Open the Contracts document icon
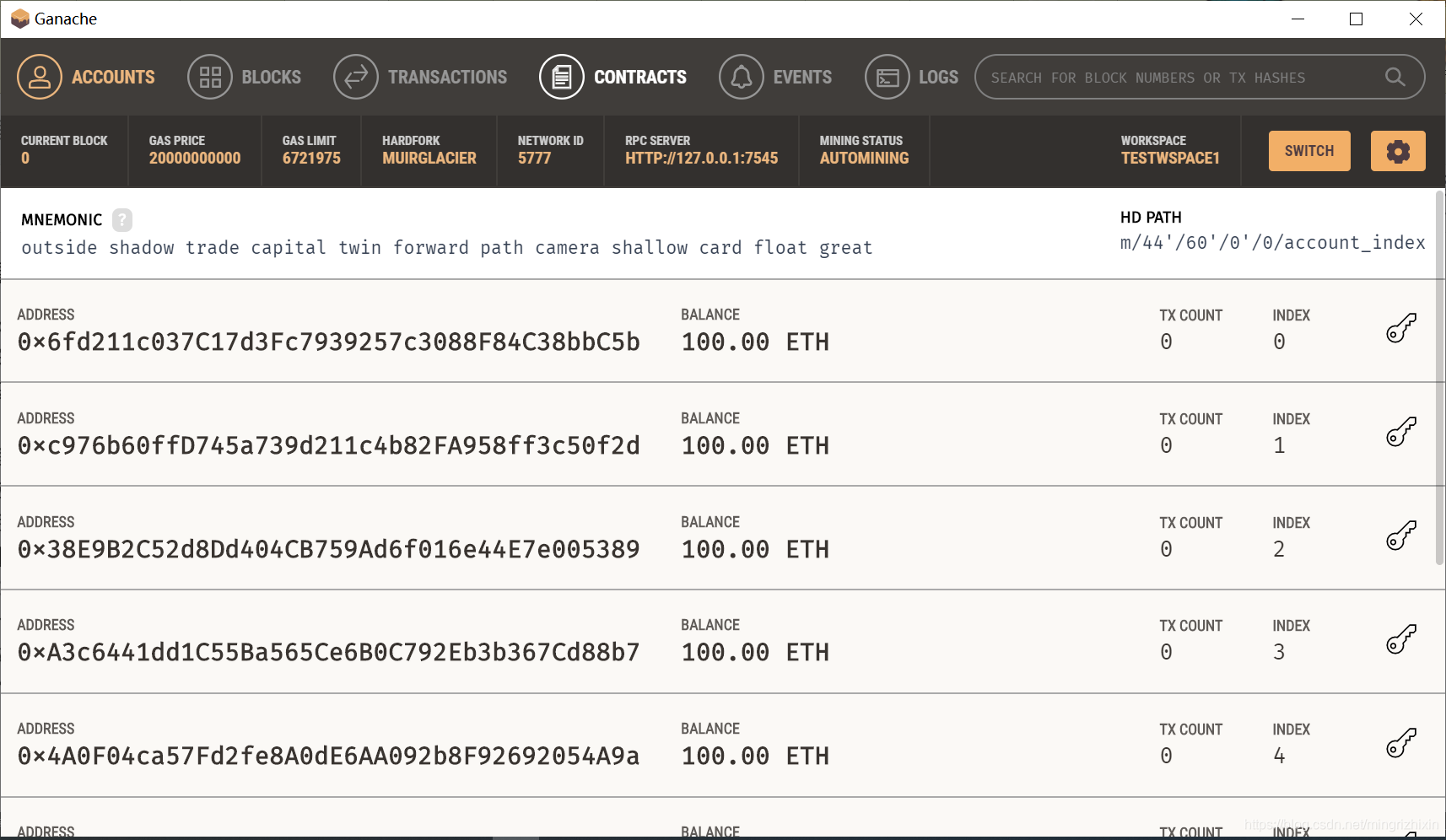The height and width of the screenshot is (840, 1446). (x=562, y=77)
